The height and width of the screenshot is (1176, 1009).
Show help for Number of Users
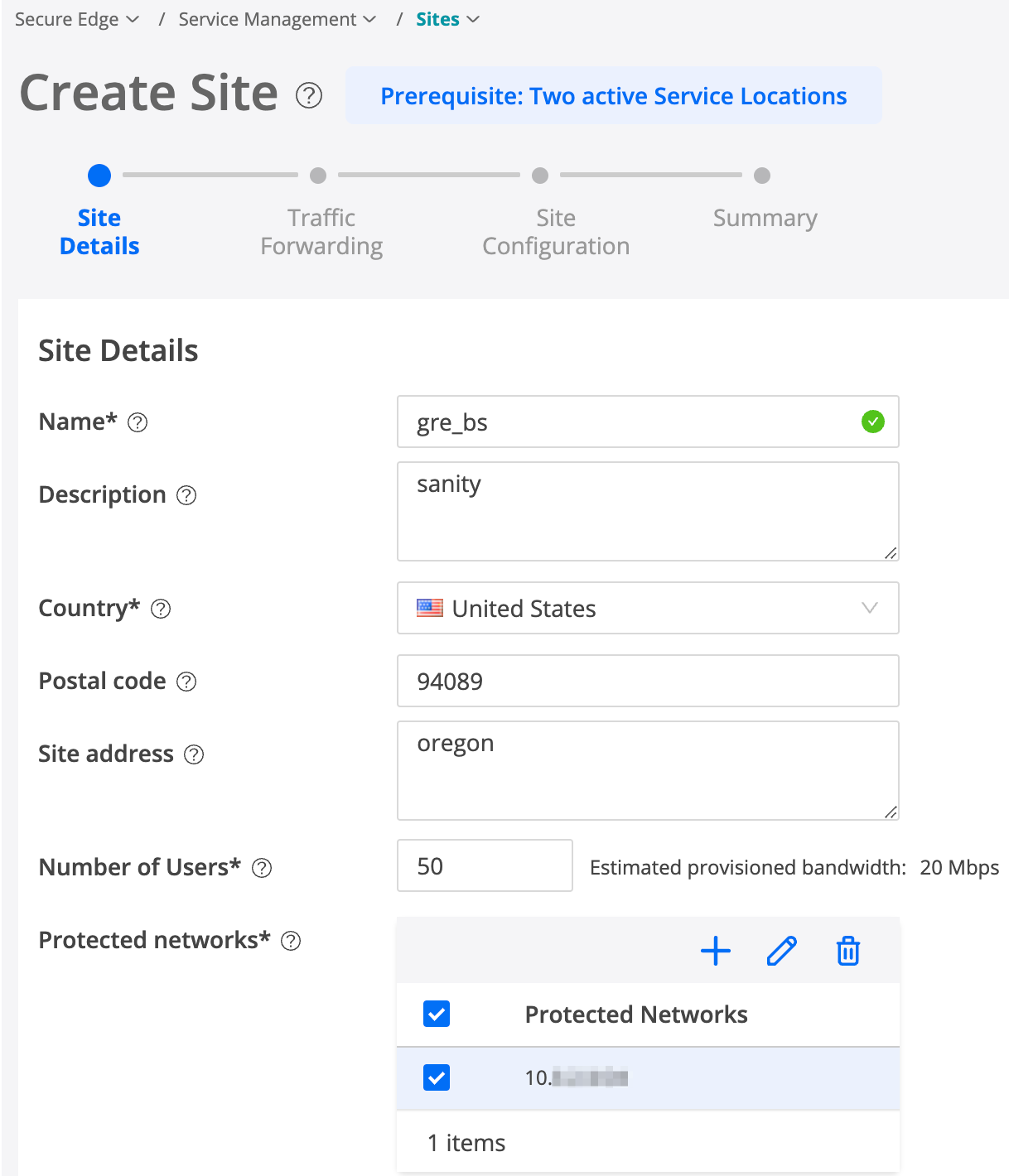(262, 868)
